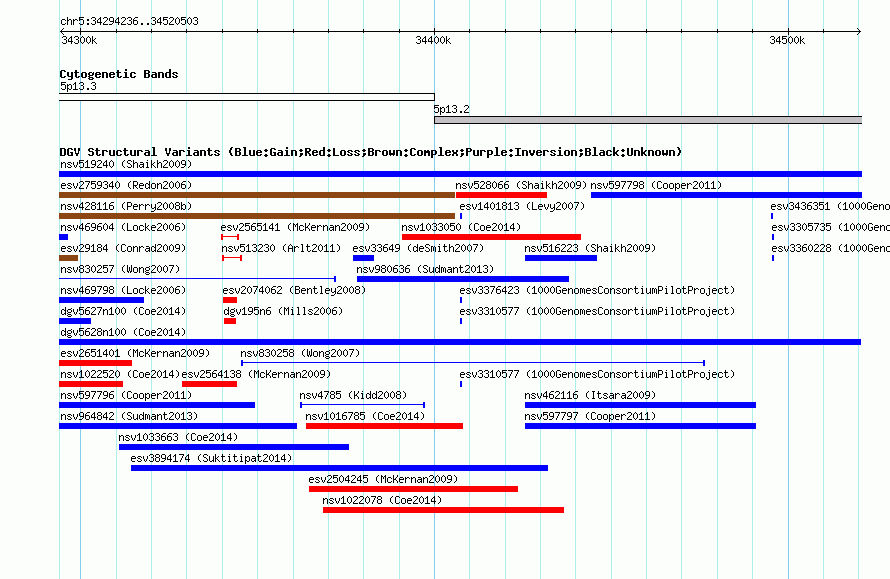Click the blue nsv462116 gain bar
This screenshot has height=579, width=890.
click(640, 405)
